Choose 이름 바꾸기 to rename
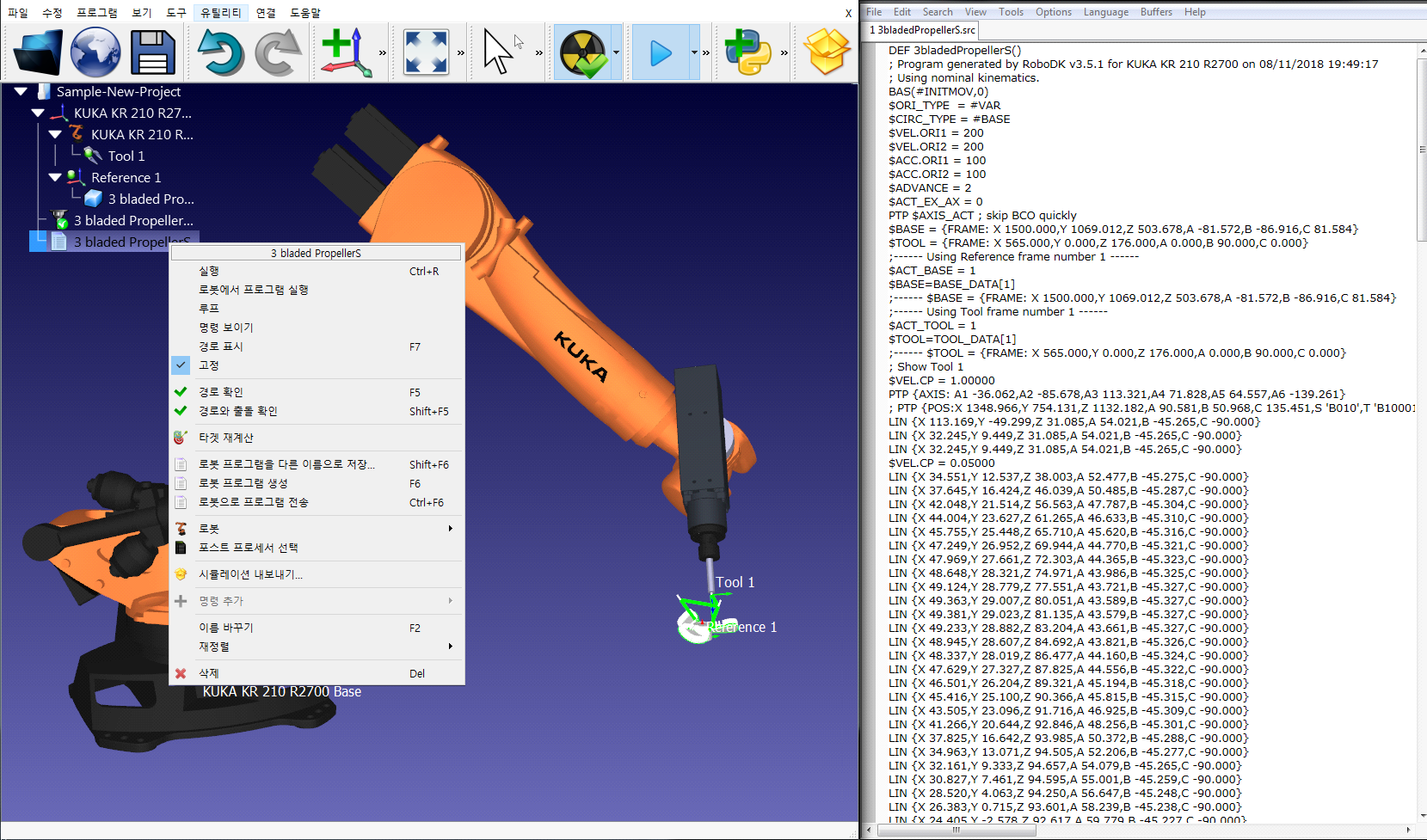Screen dimensions: 1427x840 coord(317,628)
